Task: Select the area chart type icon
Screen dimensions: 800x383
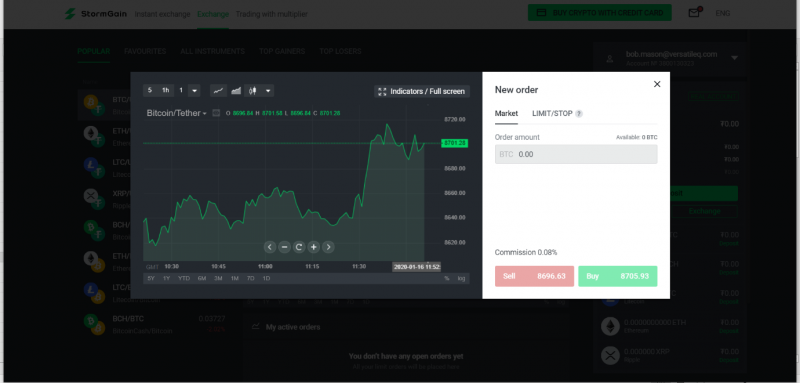Action: pos(236,91)
